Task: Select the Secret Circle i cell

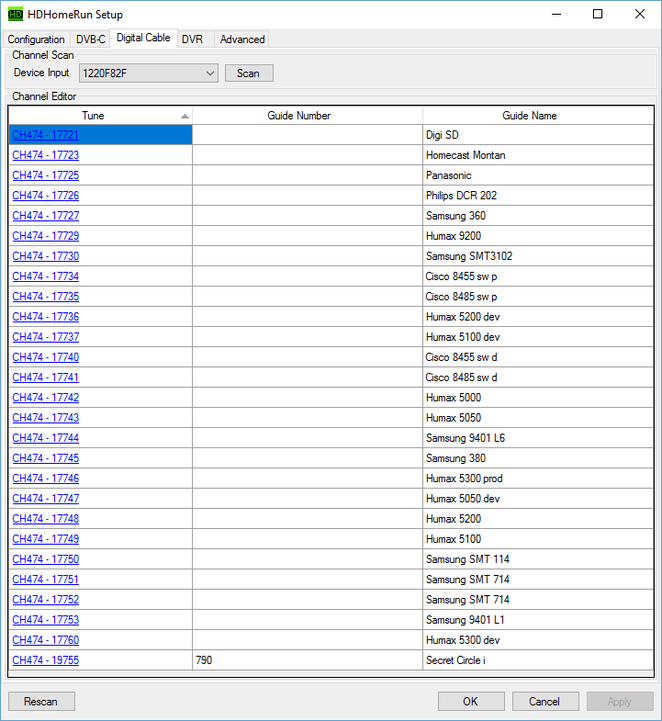Action: 538,660
